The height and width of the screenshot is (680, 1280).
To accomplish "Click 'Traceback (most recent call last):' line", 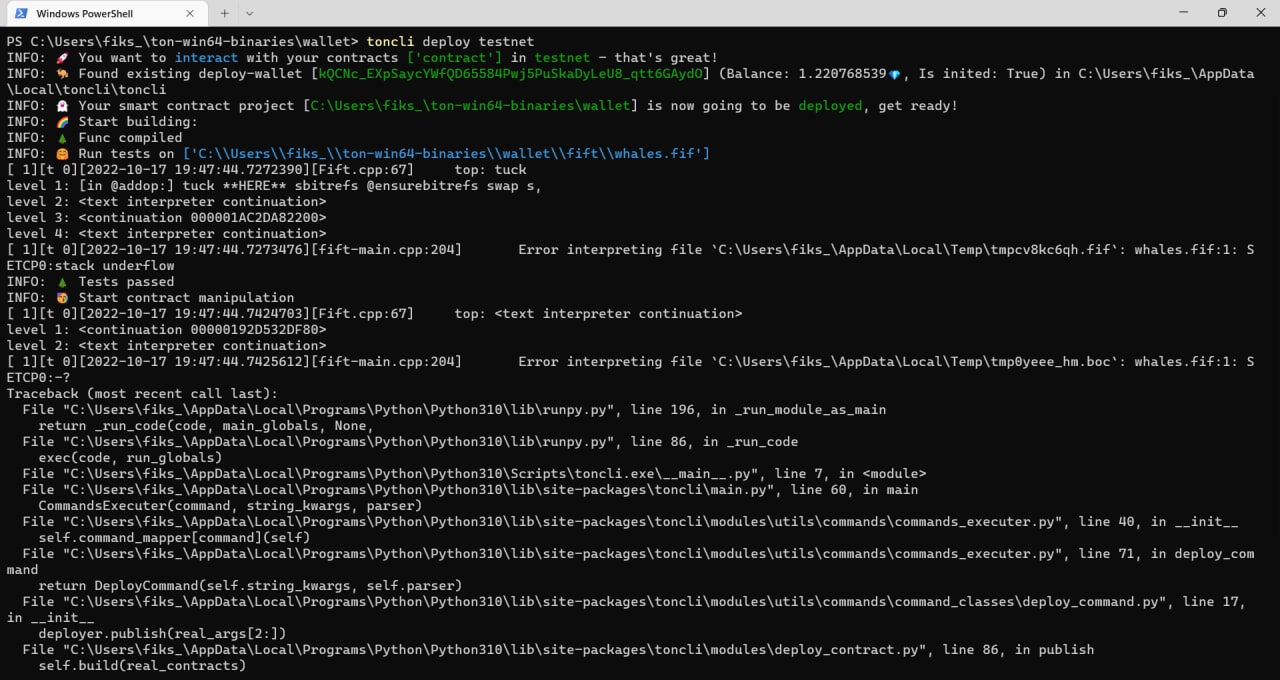I will [x=142, y=394].
